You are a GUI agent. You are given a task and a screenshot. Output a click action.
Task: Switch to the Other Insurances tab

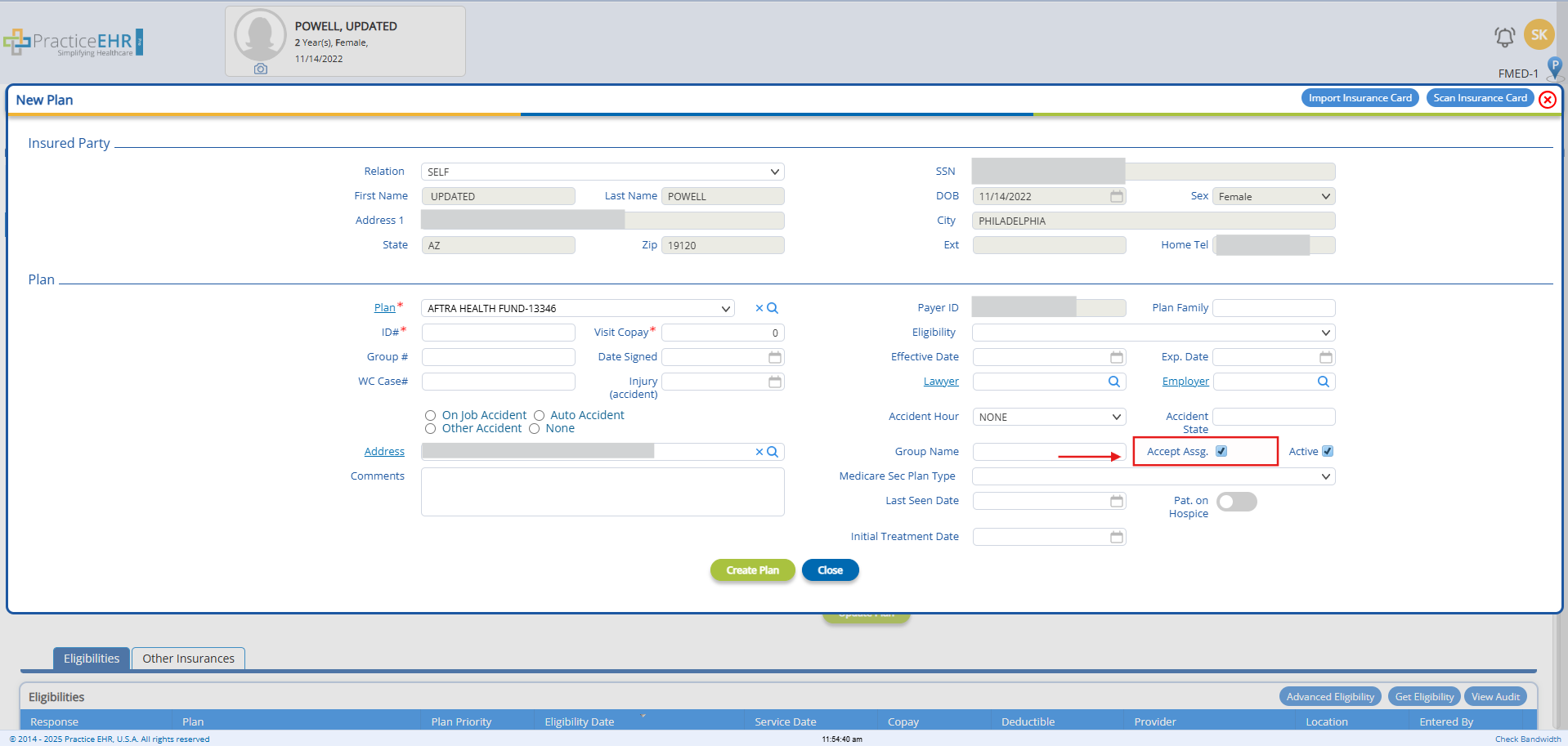[188, 659]
